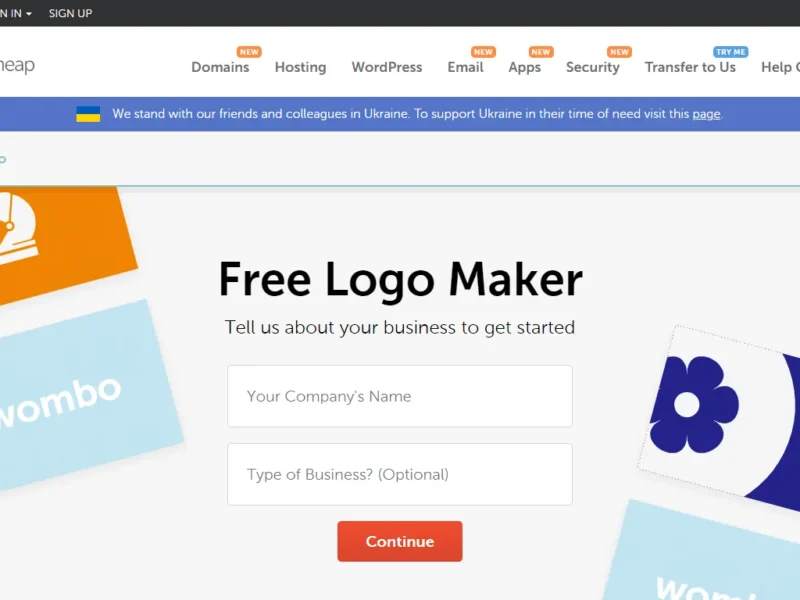Image resolution: width=800 pixels, height=600 pixels.
Task: Open the Security menu item
Action: [593, 67]
